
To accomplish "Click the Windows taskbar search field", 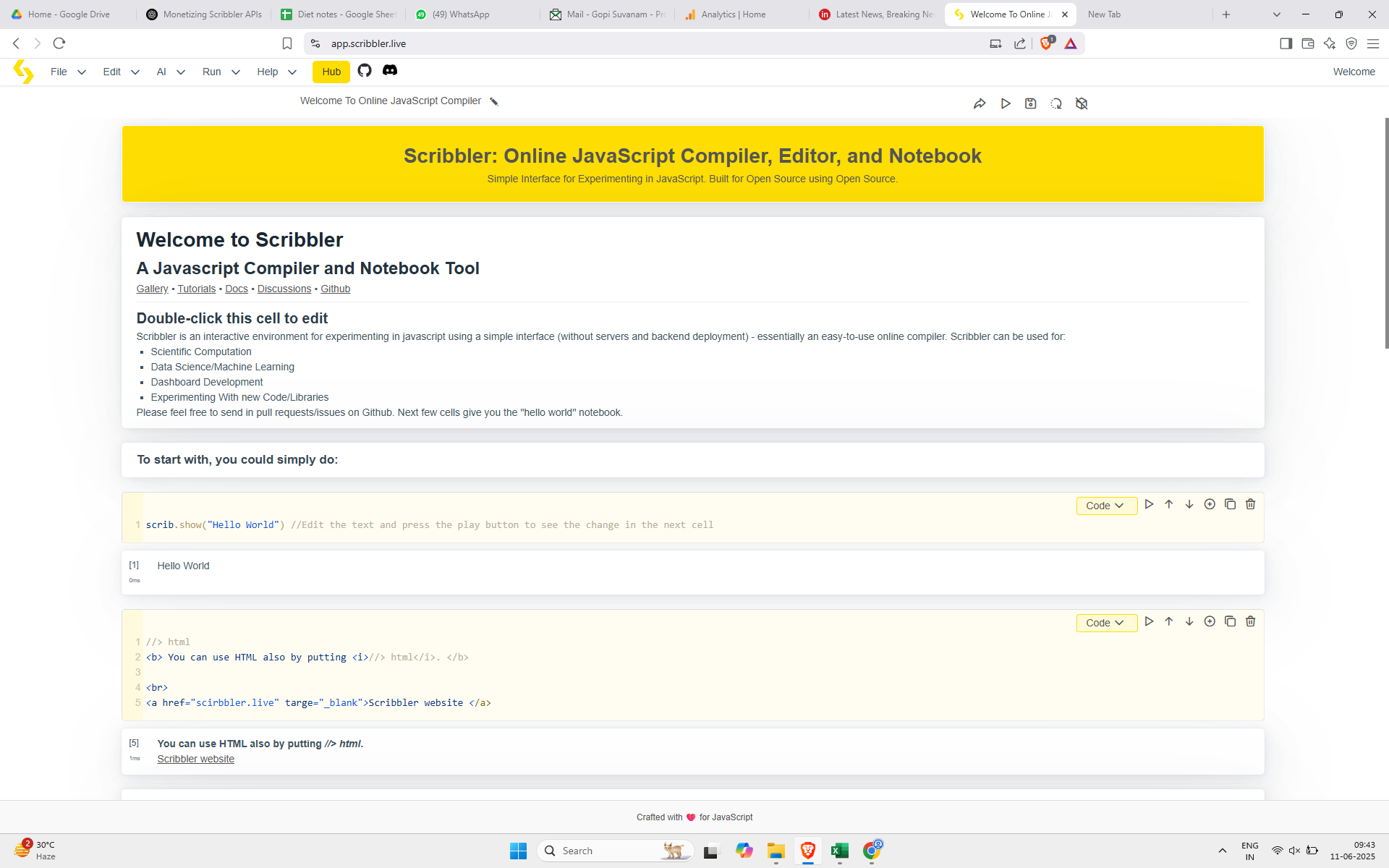I will coord(615,850).
